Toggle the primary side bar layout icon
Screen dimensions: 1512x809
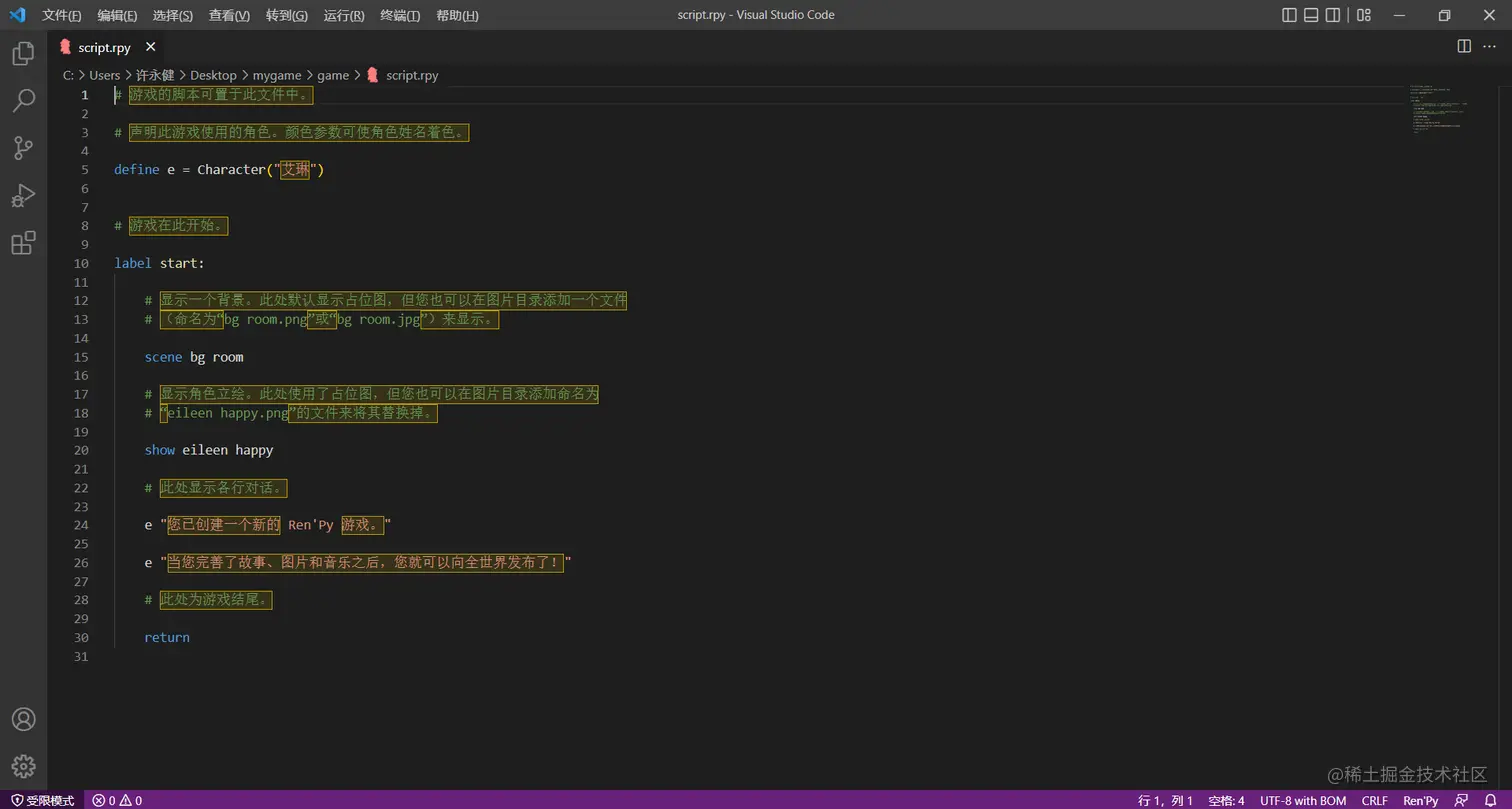(x=1290, y=15)
